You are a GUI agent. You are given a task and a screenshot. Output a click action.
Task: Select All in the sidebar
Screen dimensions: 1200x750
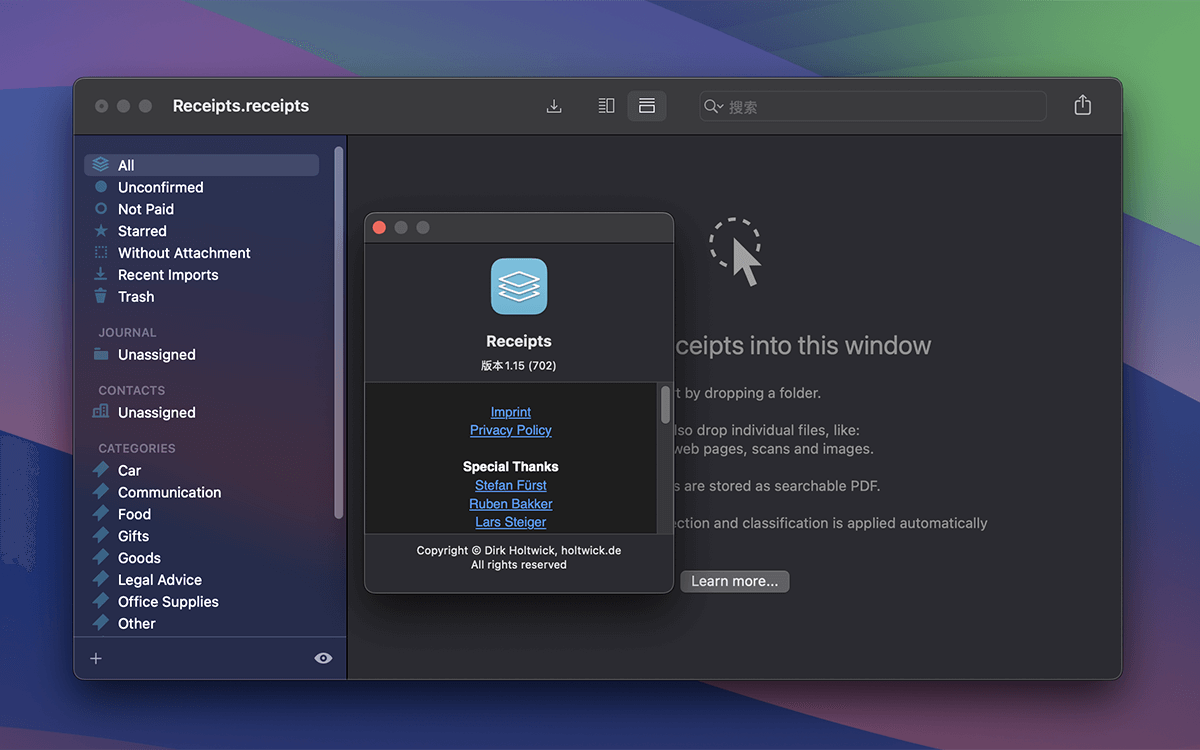pos(201,165)
